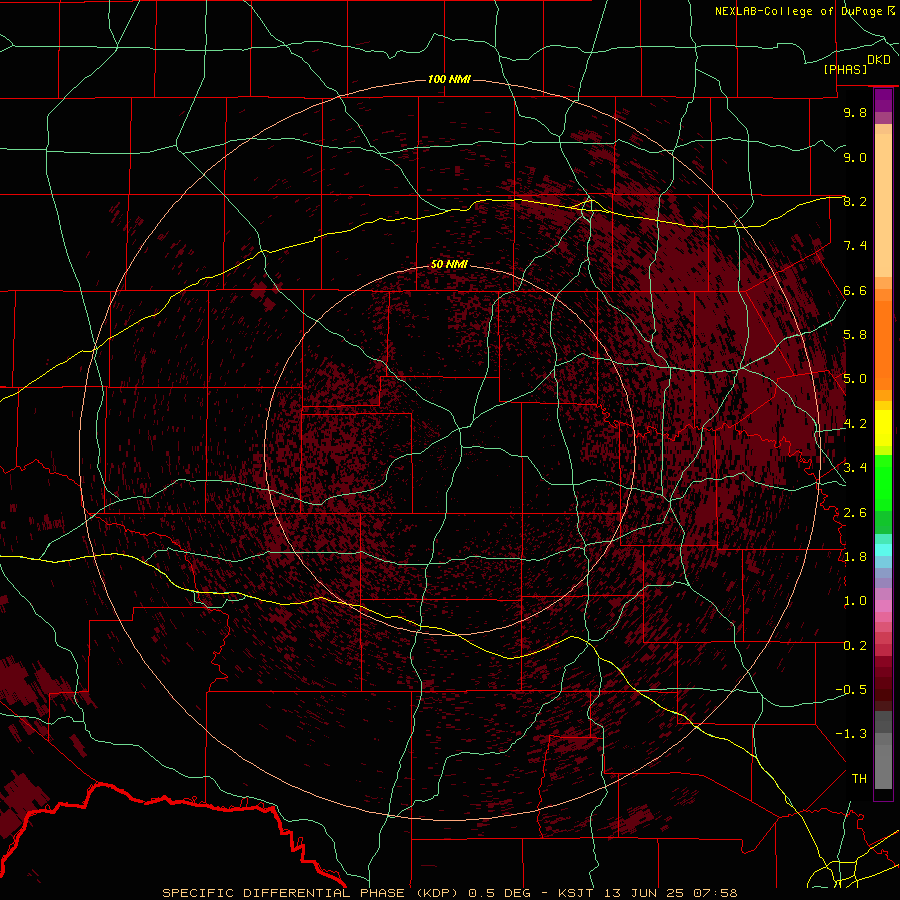Click the 5.0 value on the scale
The image size is (900, 900).
[855, 379]
